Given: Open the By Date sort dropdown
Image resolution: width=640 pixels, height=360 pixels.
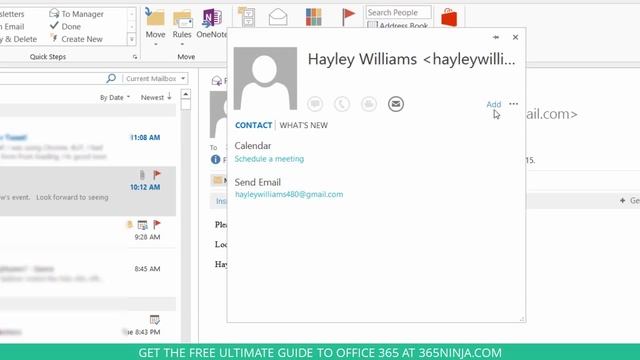Looking at the screenshot, I should tap(115, 98).
